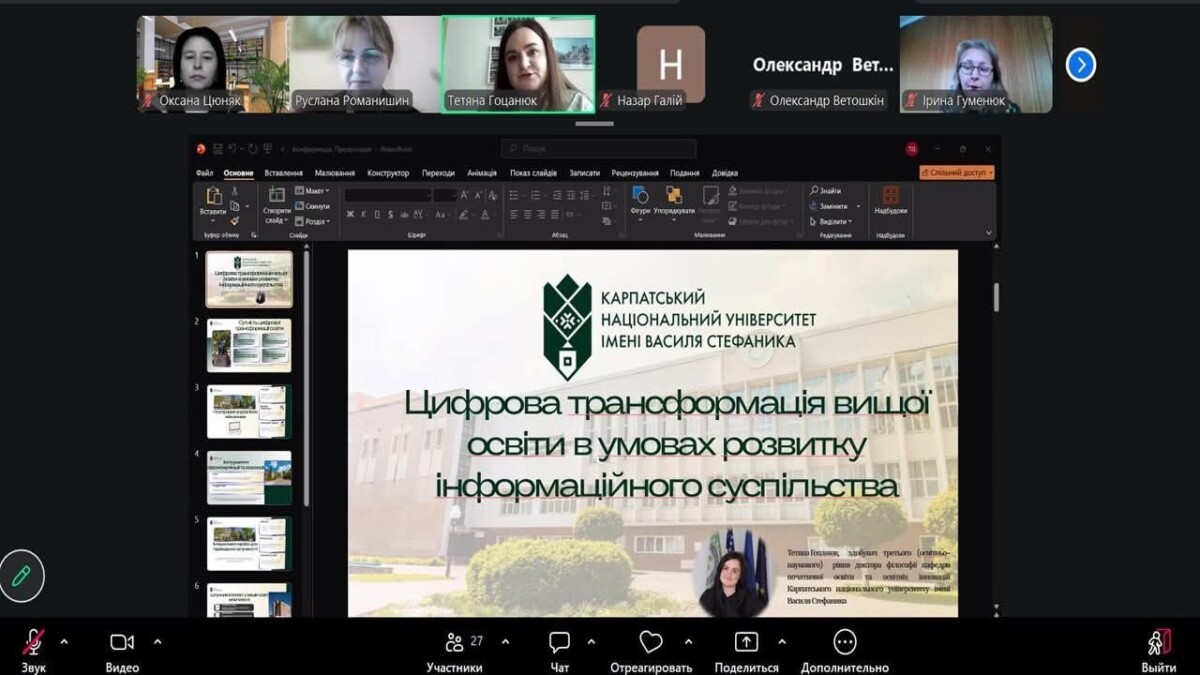Viewport: 1200px width, 675px height.
Task: Unmute the microphone (Звук) in Zoom
Action: pyautogui.click(x=34, y=642)
